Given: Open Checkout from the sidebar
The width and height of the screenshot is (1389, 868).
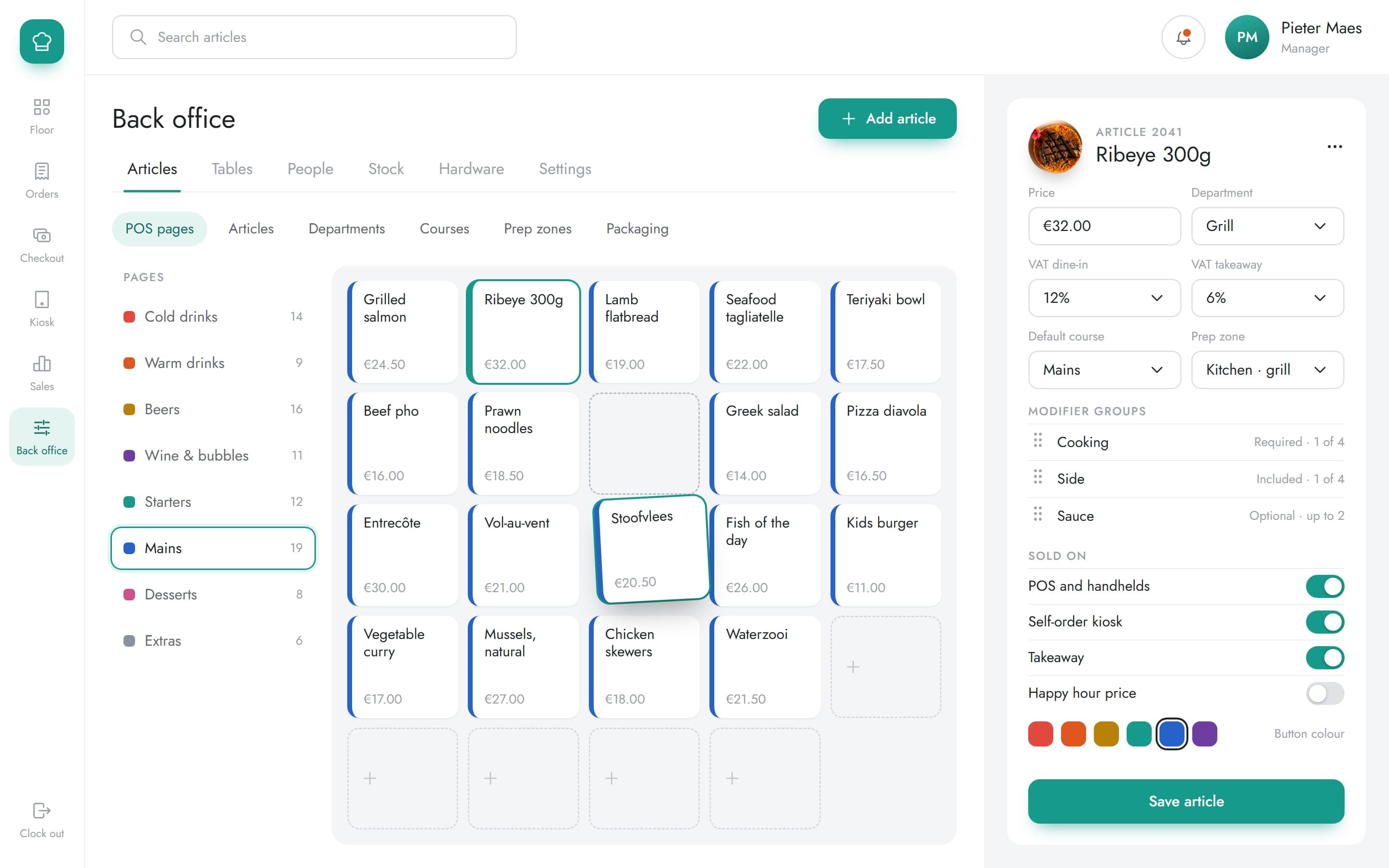Looking at the screenshot, I should pos(42,244).
